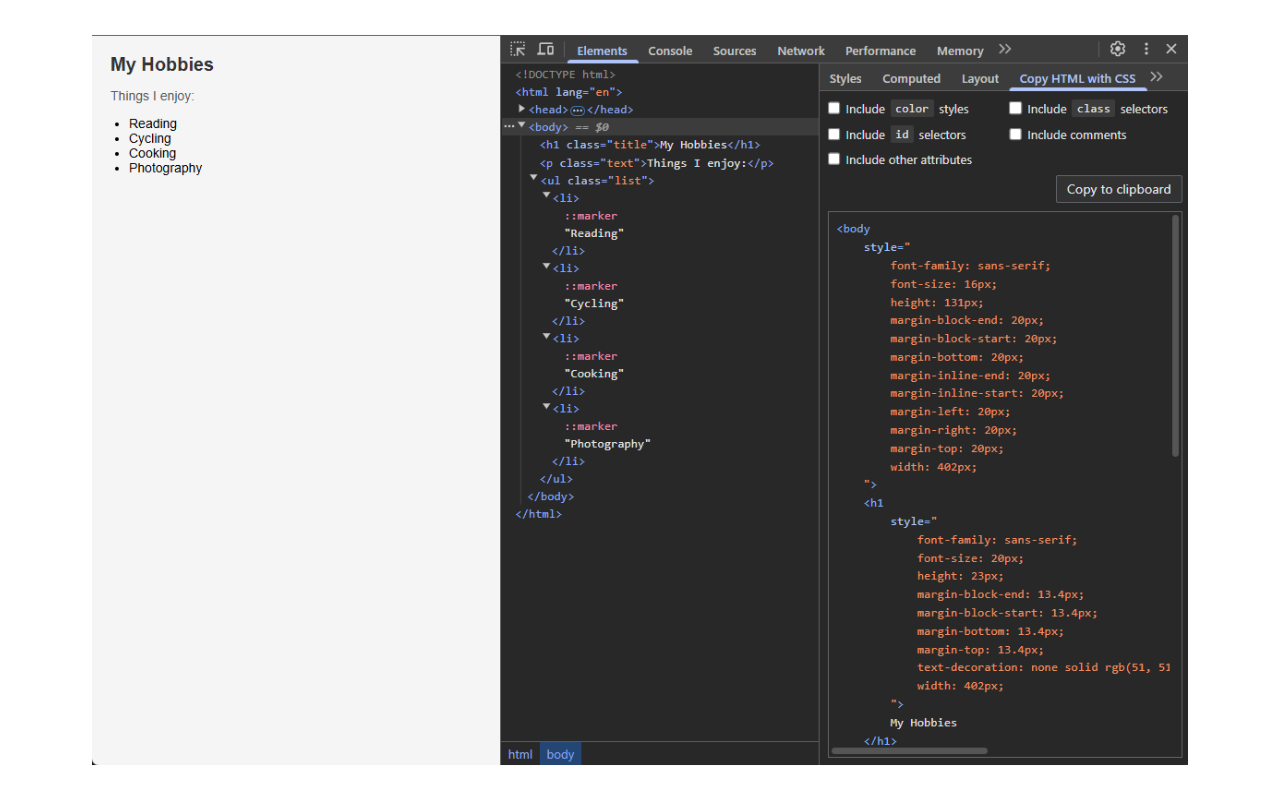
Task: Activate the inspect element picker icon
Action: tap(517, 49)
